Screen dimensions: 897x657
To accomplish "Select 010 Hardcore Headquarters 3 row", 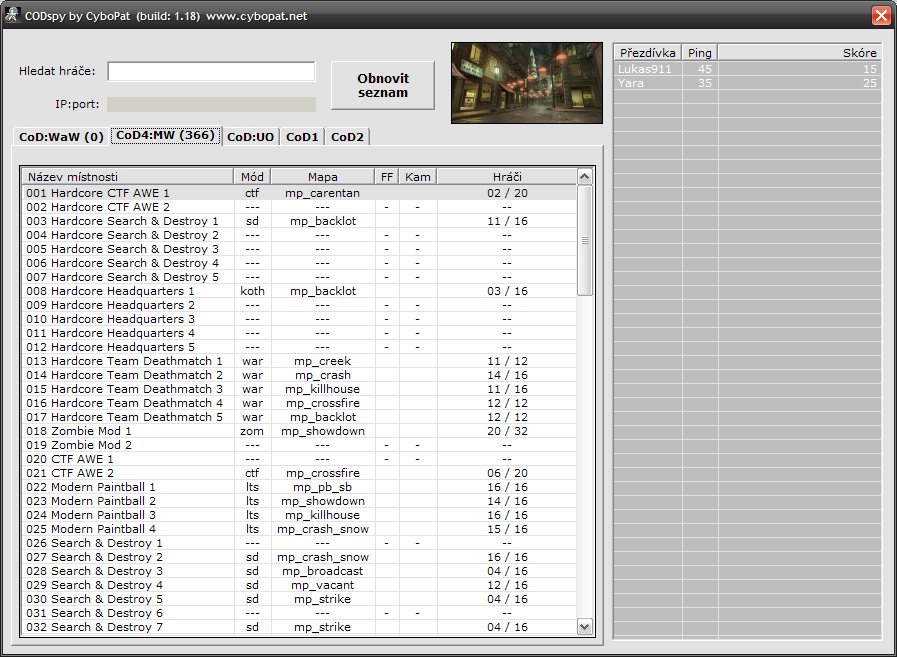I will pos(299,319).
